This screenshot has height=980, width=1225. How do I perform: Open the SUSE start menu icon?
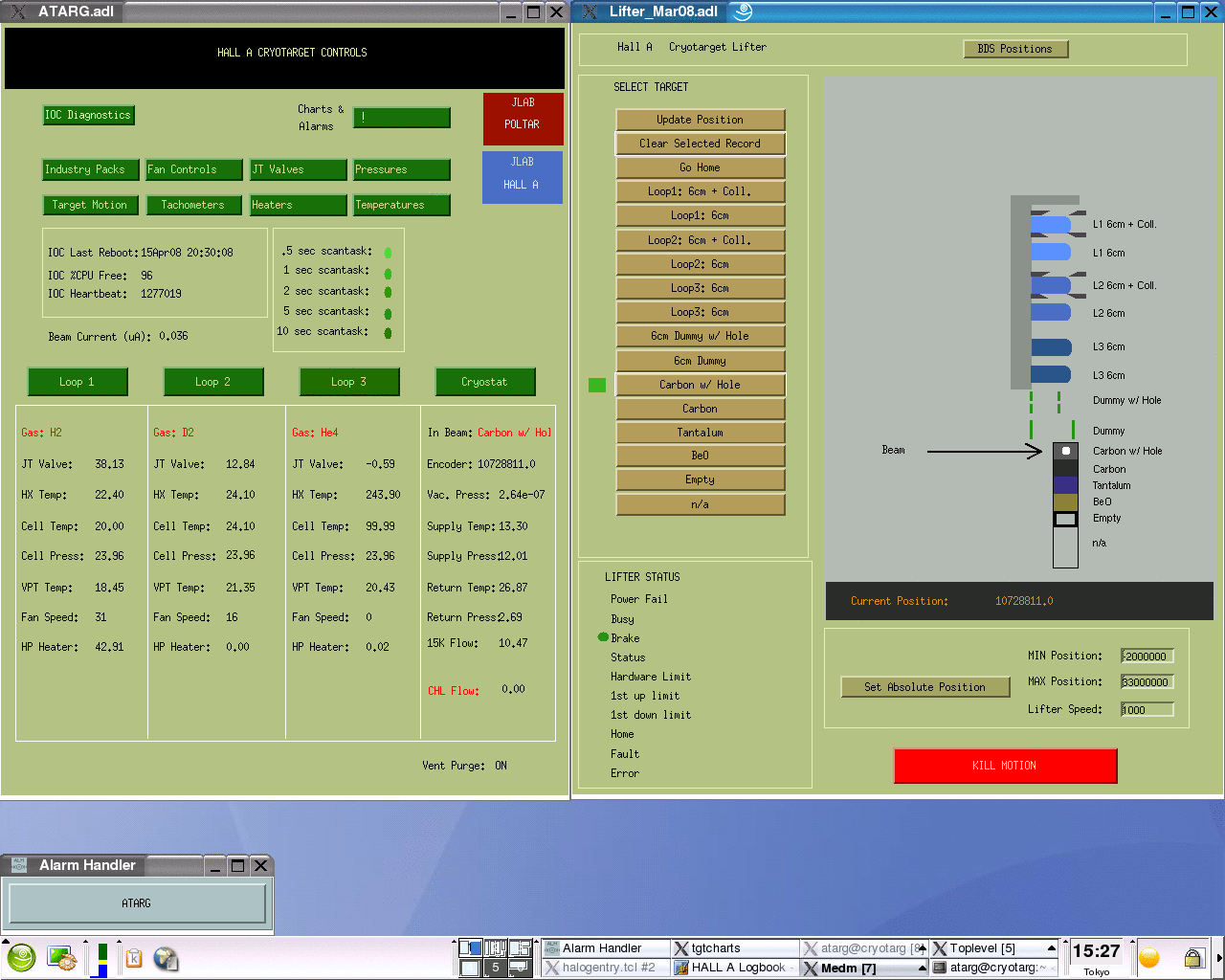pyautogui.click(x=21, y=958)
